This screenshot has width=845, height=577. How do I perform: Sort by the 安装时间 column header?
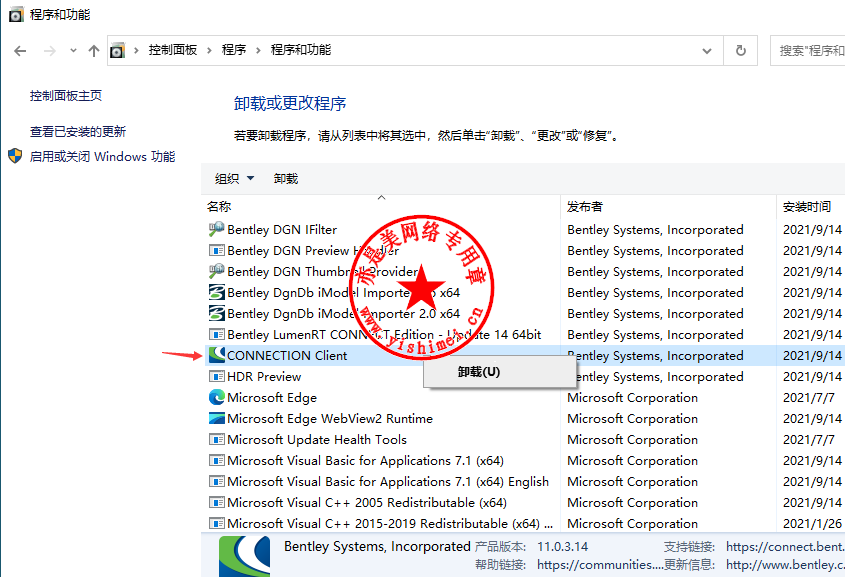click(x=807, y=206)
